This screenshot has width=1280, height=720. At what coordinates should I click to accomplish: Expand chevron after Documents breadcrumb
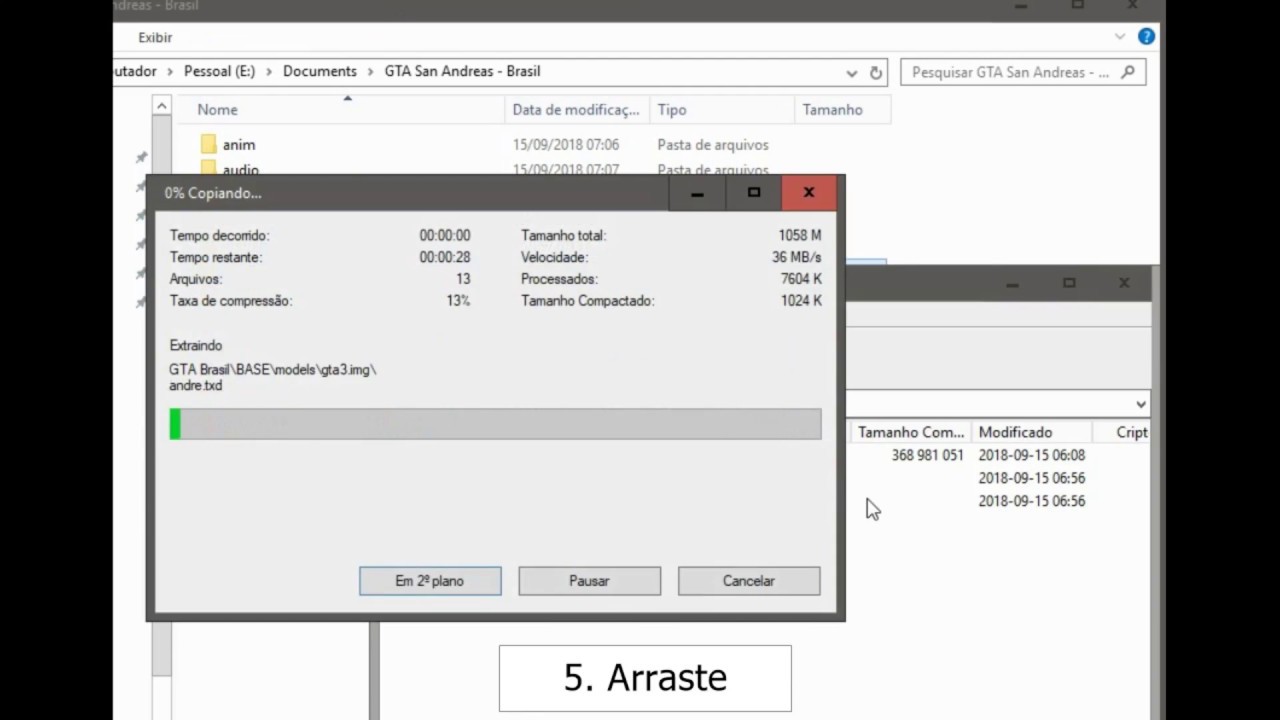coord(371,72)
